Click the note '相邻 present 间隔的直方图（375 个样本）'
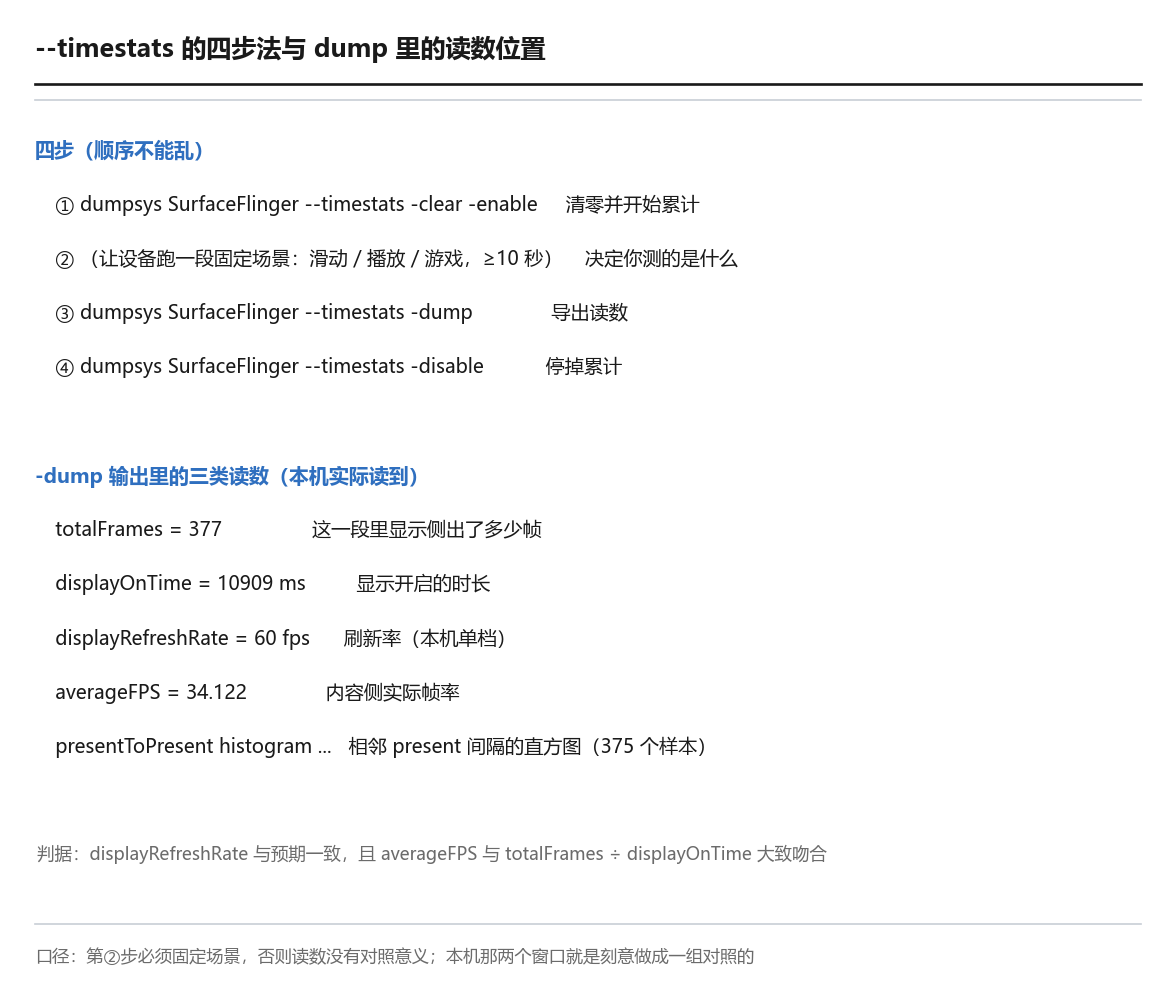 coord(528,746)
